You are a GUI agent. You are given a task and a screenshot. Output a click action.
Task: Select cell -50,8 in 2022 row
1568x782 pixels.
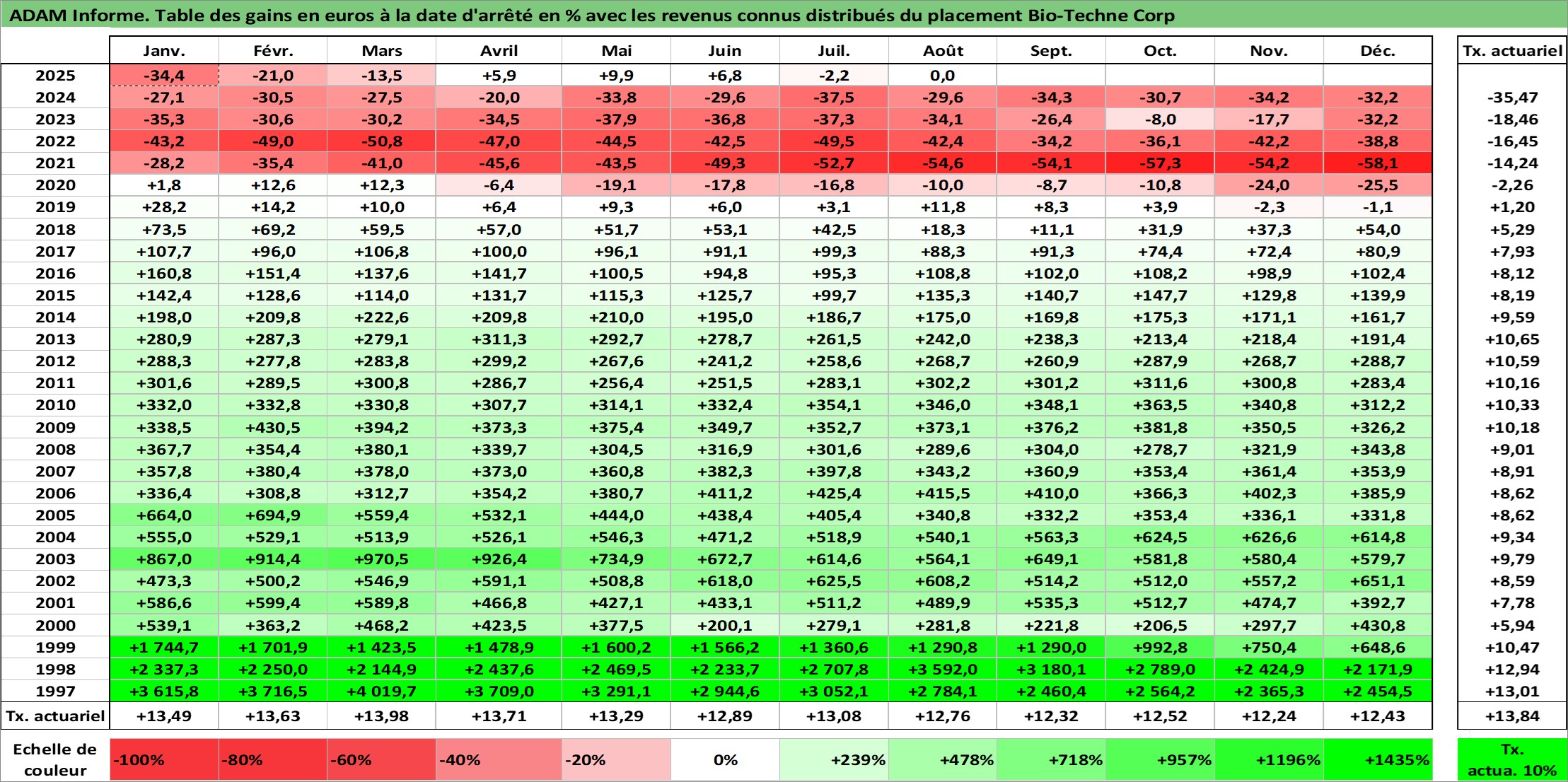pos(382,141)
